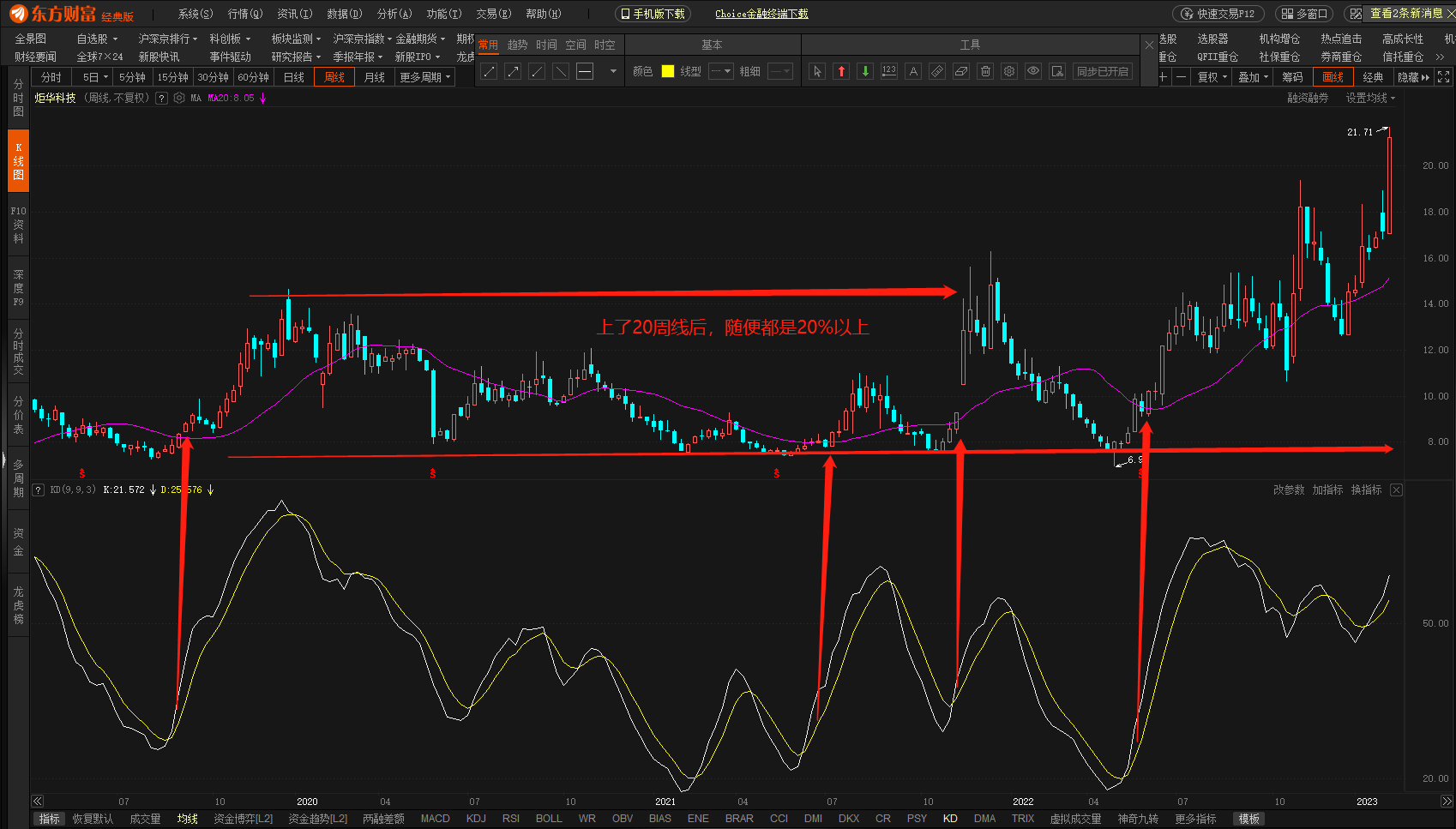Viewport: 1456px width, 829px height.
Task: Select 日线 daily period tab
Action: coord(294,77)
